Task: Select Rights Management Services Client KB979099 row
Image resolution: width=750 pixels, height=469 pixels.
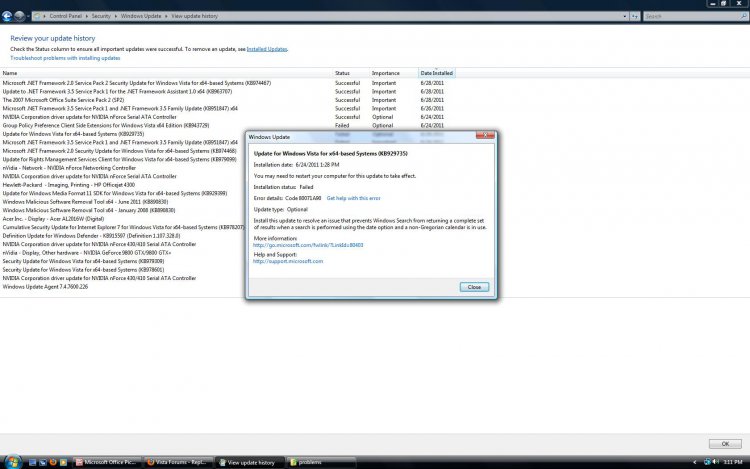Action: point(120,160)
